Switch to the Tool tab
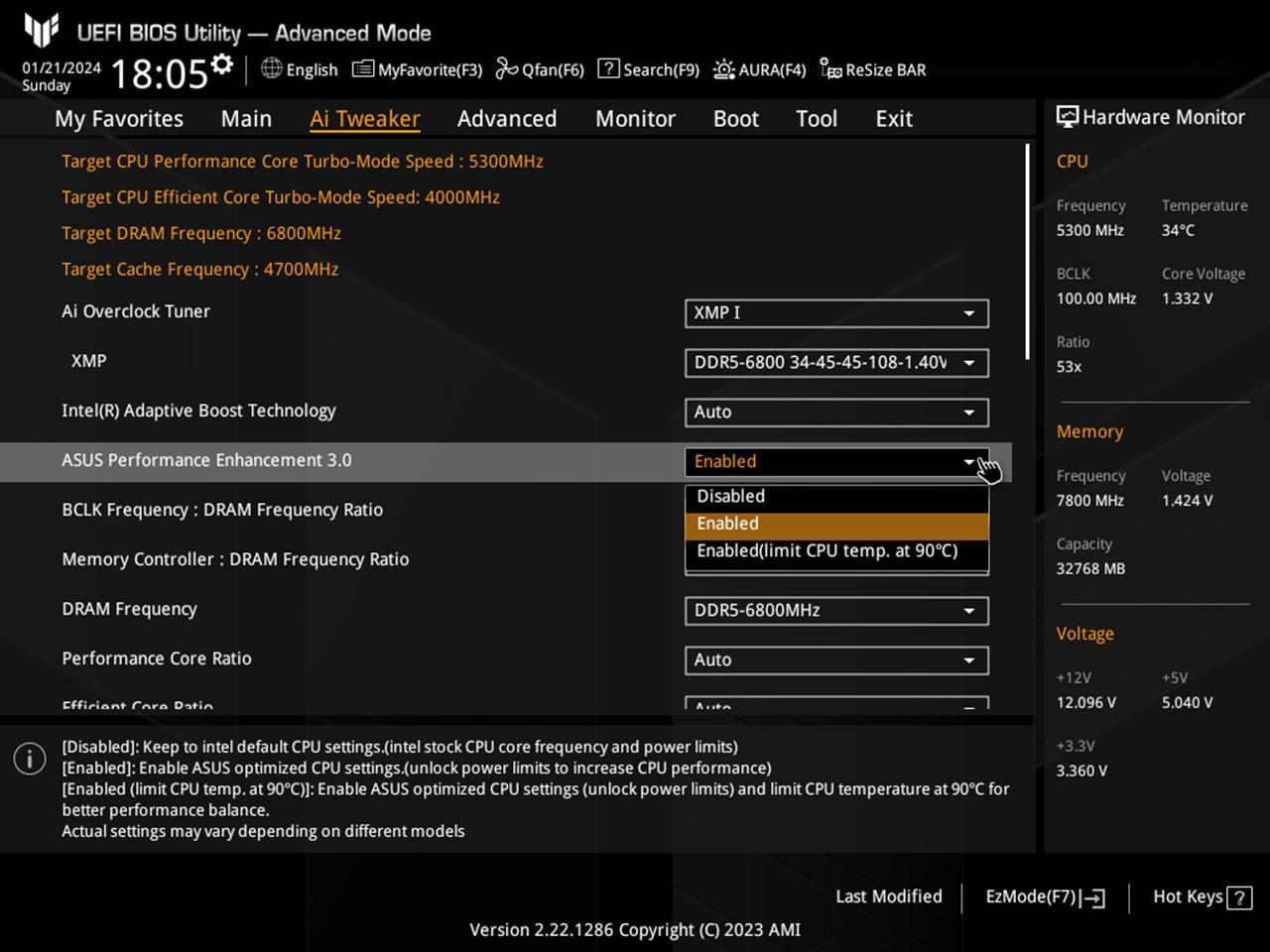 [x=817, y=119]
